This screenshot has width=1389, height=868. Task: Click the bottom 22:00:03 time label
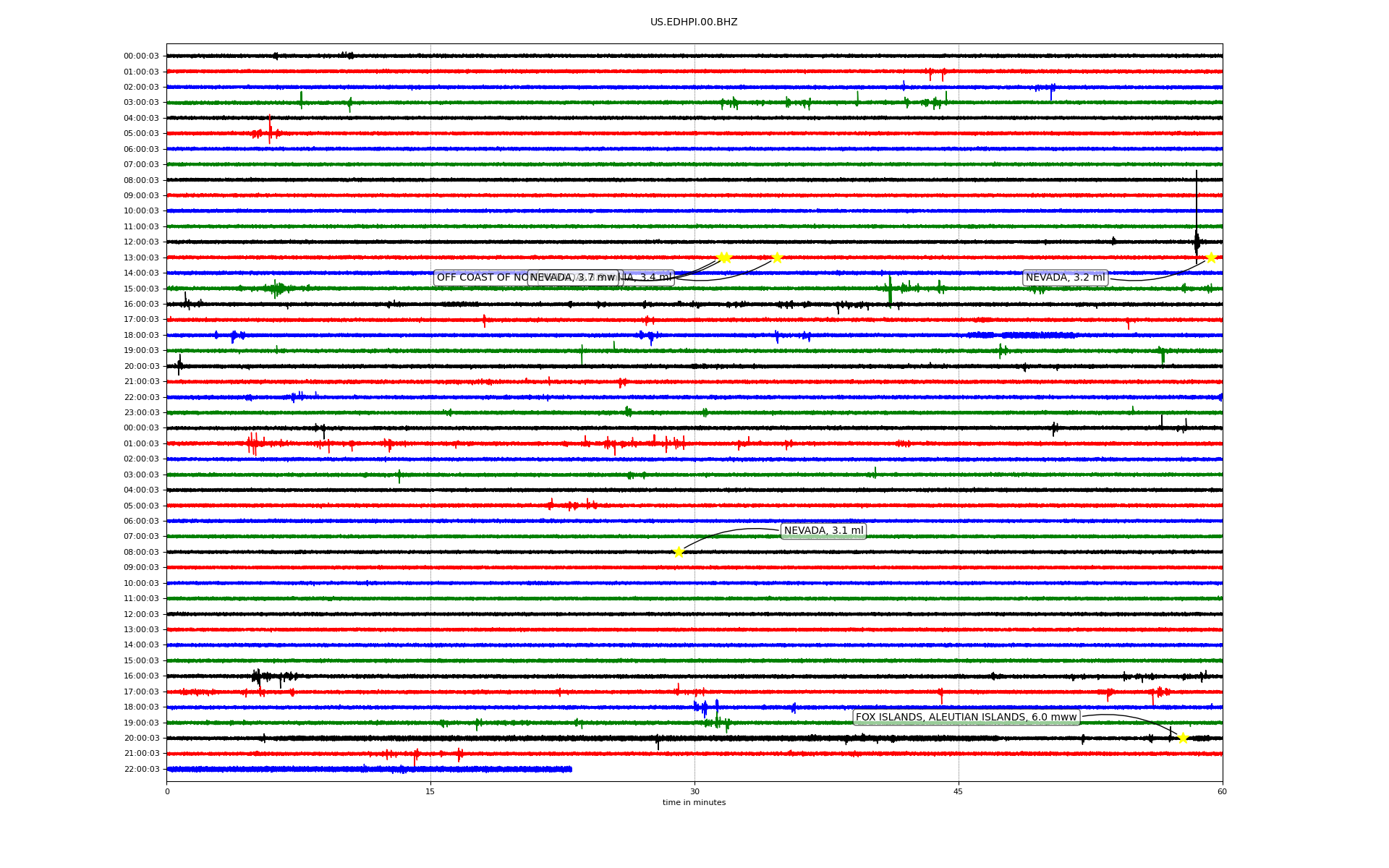[141, 770]
